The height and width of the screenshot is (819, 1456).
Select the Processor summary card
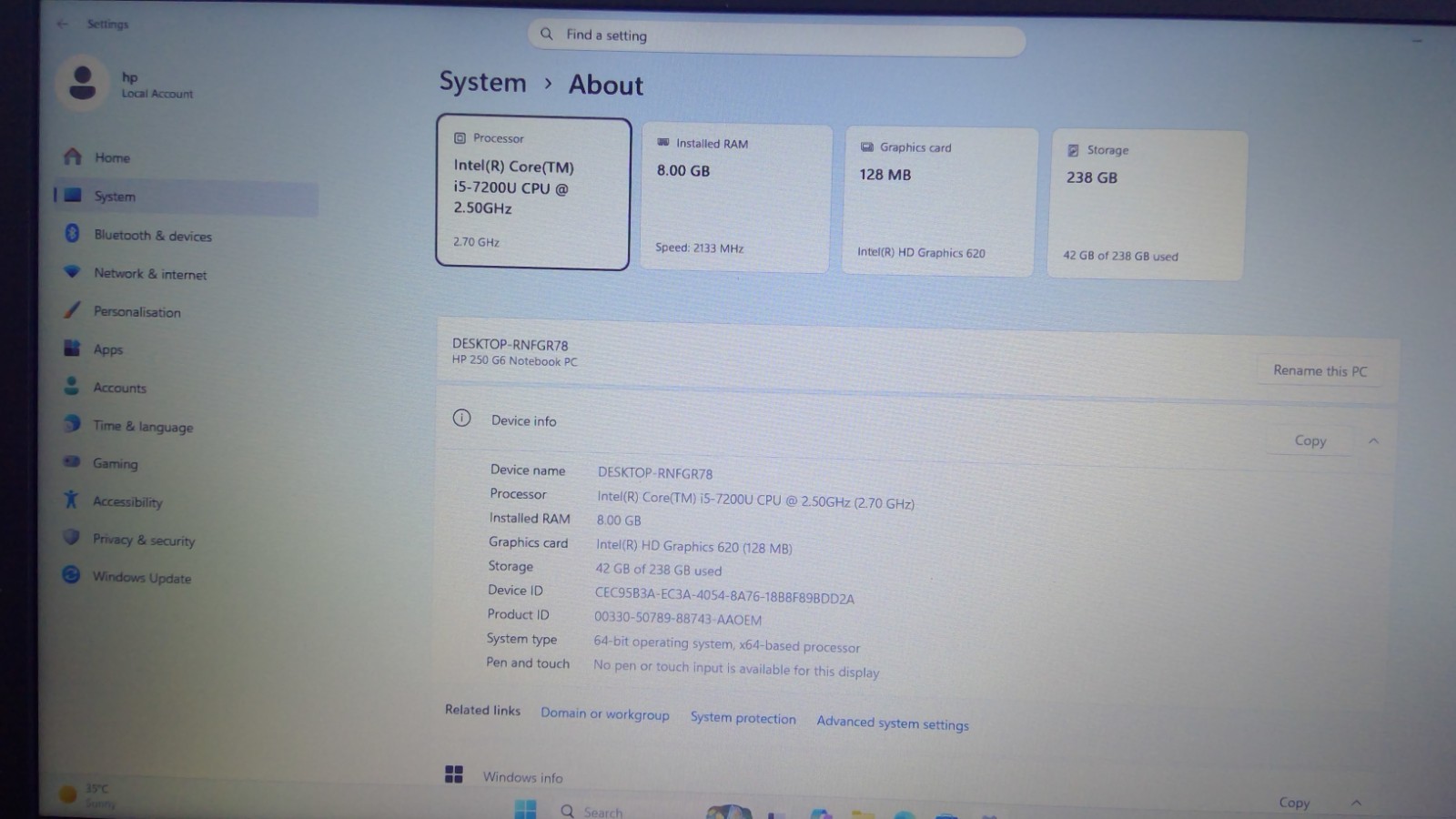[533, 193]
